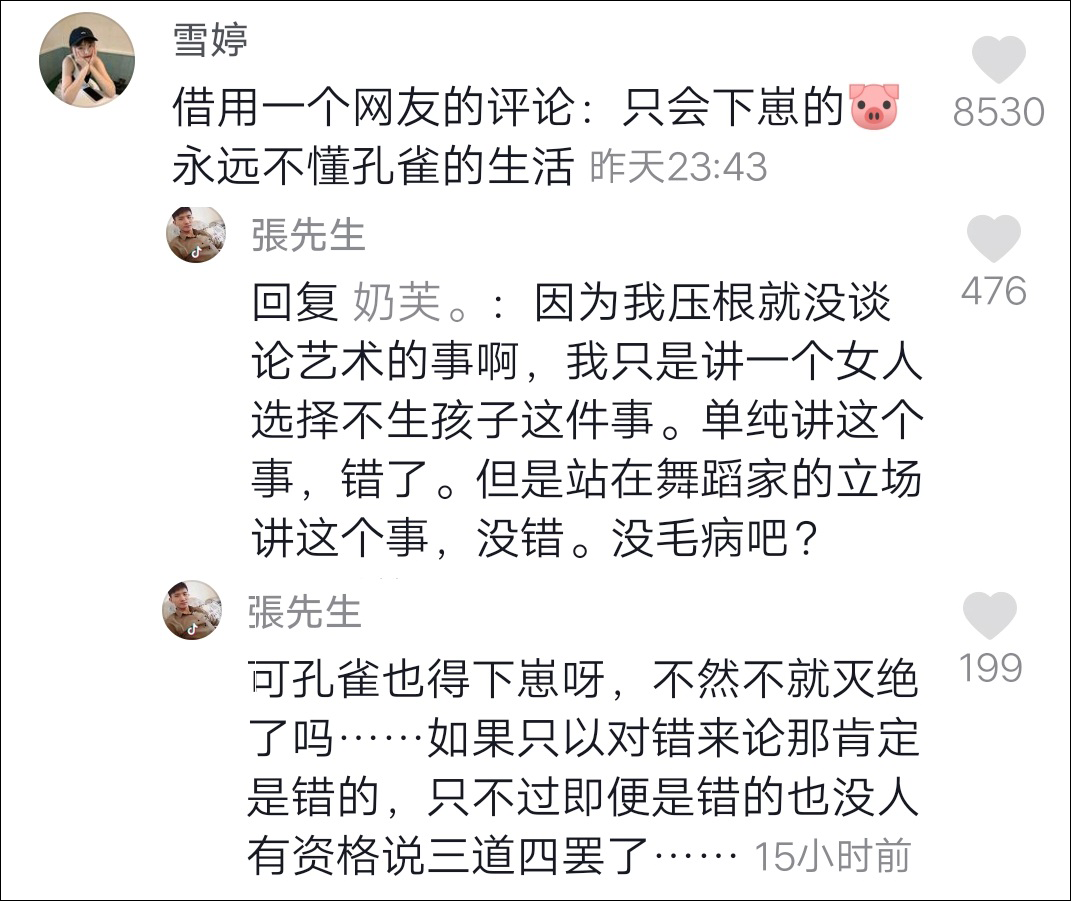Click the 昨天23:43 timestamp
The image size is (1071, 901).
pos(678,167)
